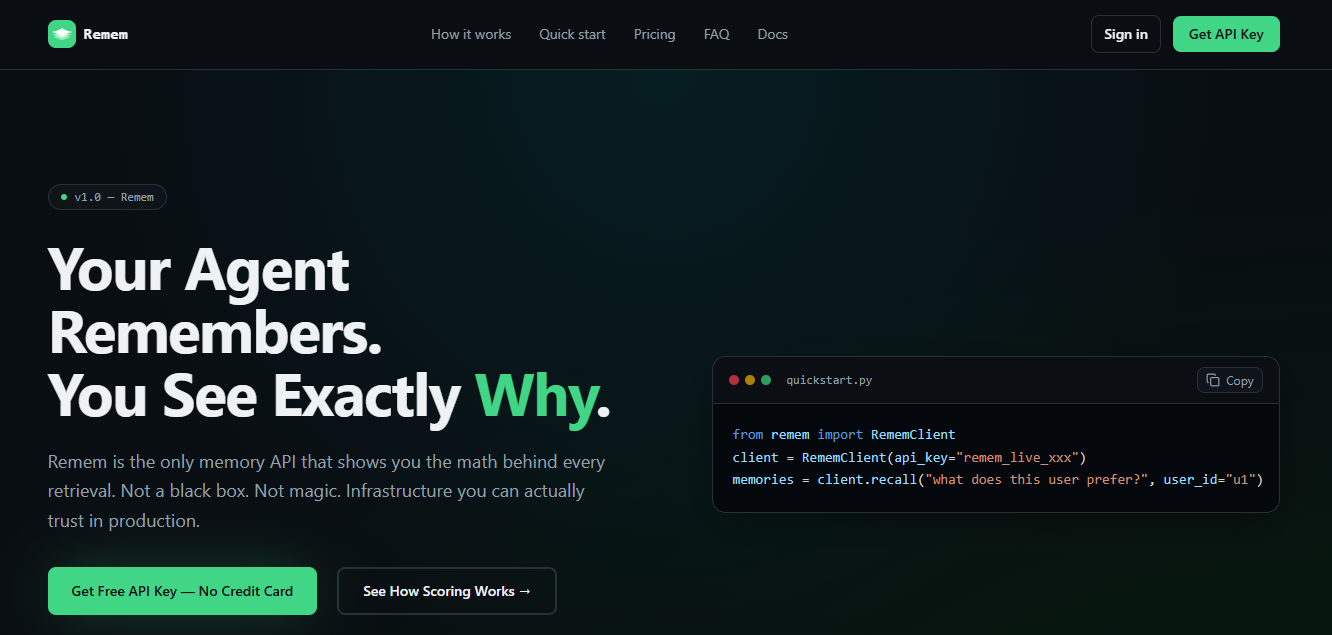Click the yellow dot in code window
1332x635 pixels.
(x=750, y=380)
